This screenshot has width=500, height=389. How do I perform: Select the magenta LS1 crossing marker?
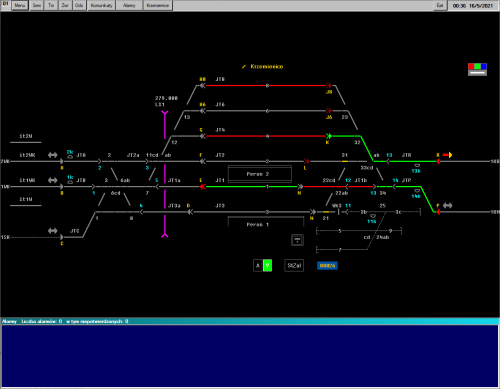(x=165, y=174)
